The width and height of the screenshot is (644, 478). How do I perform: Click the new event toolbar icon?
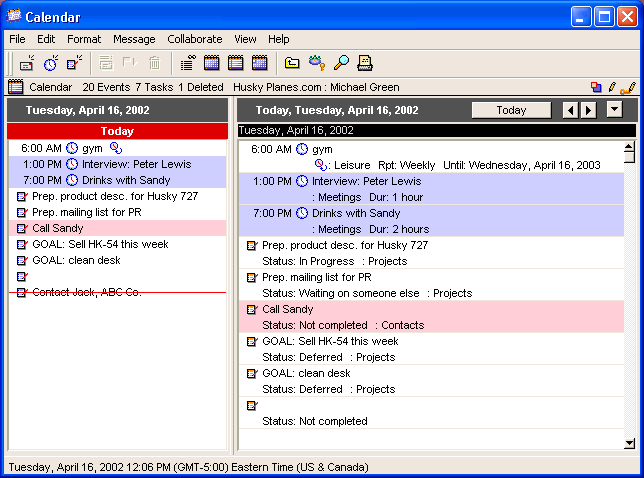pos(27,63)
